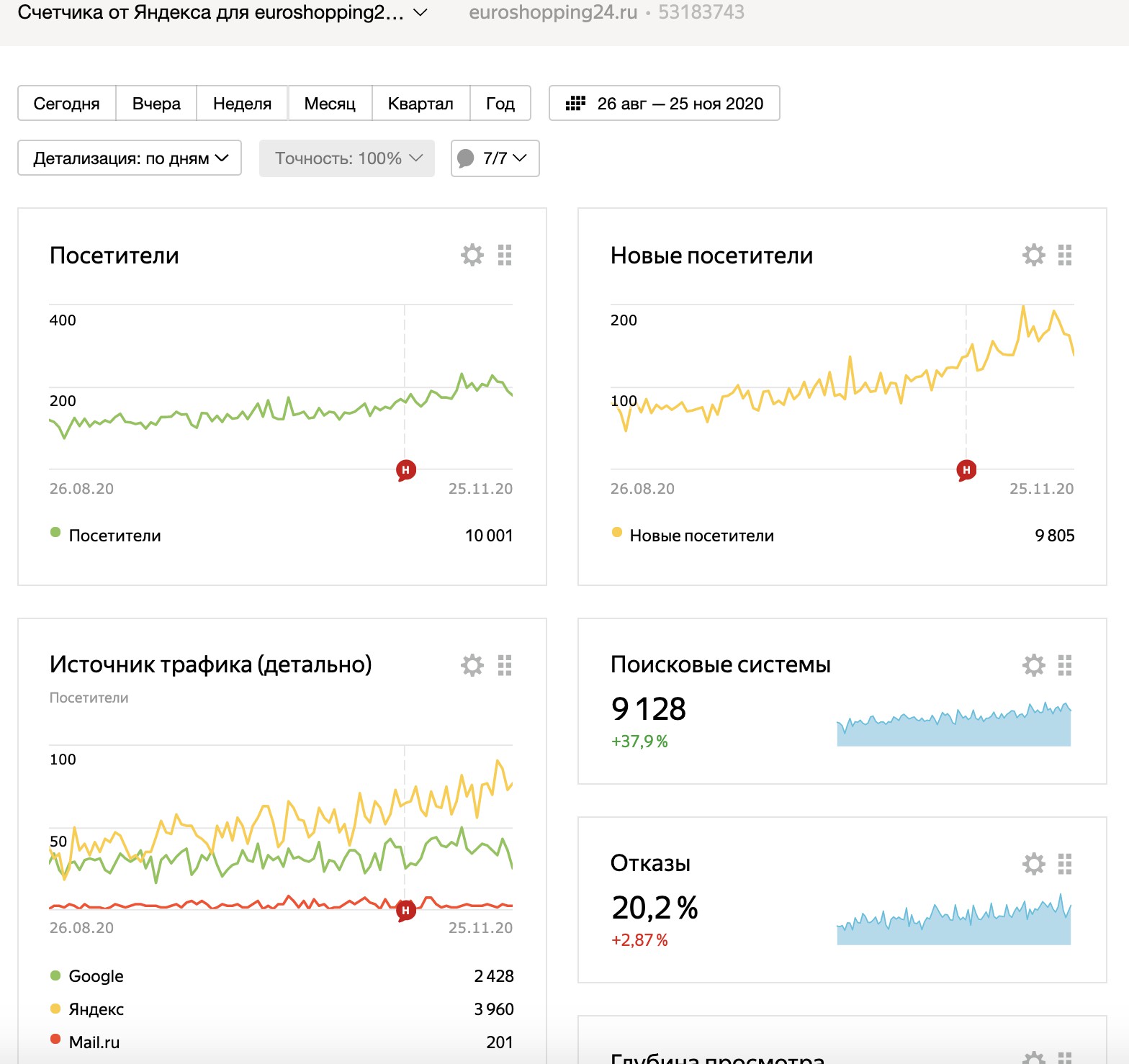Click drag grid handle on the Отказы widget
The height and width of the screenshot is (1064, 1129).
(1065, 864)
